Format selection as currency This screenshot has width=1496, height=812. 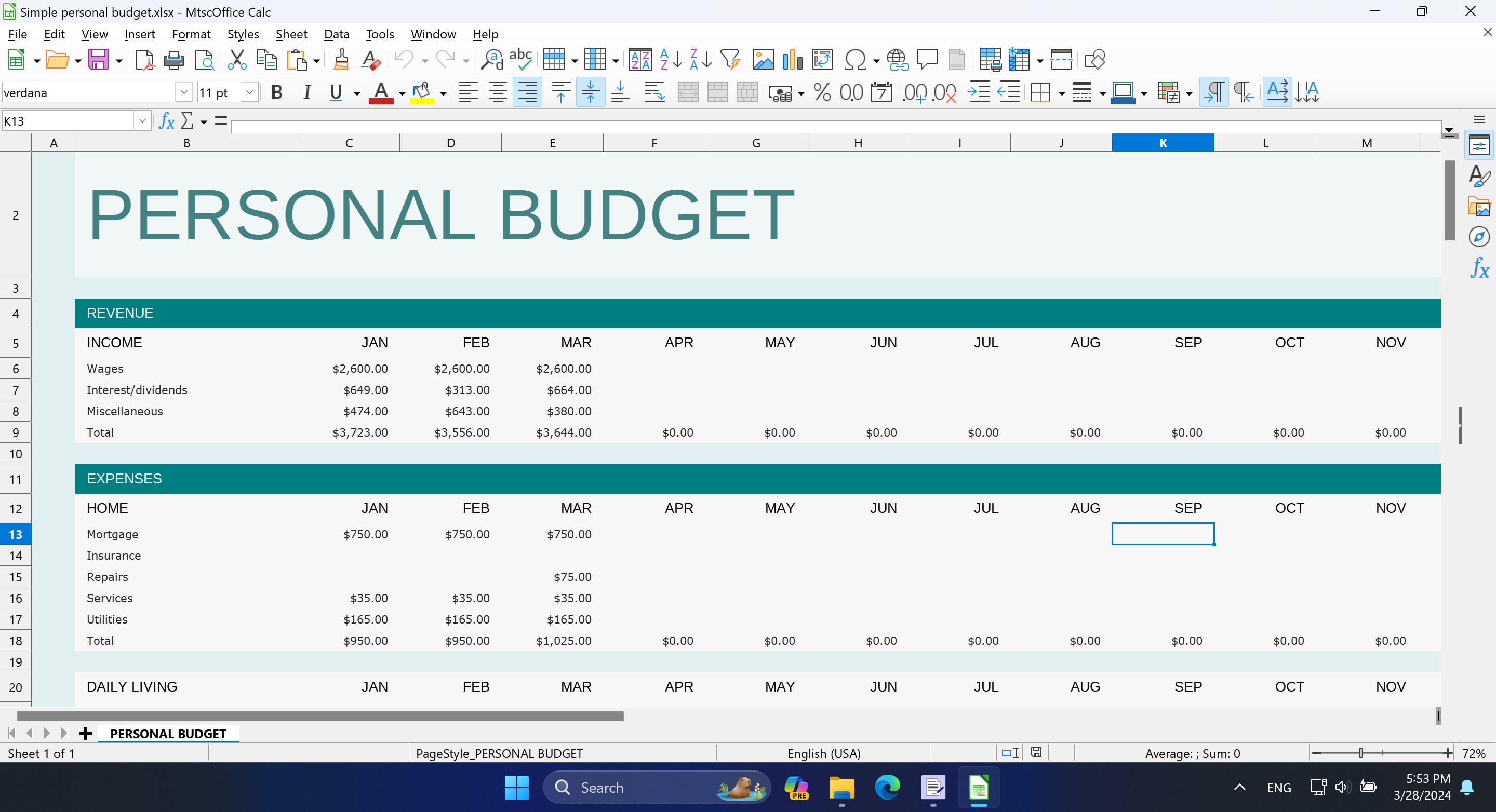pyautogui.click(x=779, y=92)
